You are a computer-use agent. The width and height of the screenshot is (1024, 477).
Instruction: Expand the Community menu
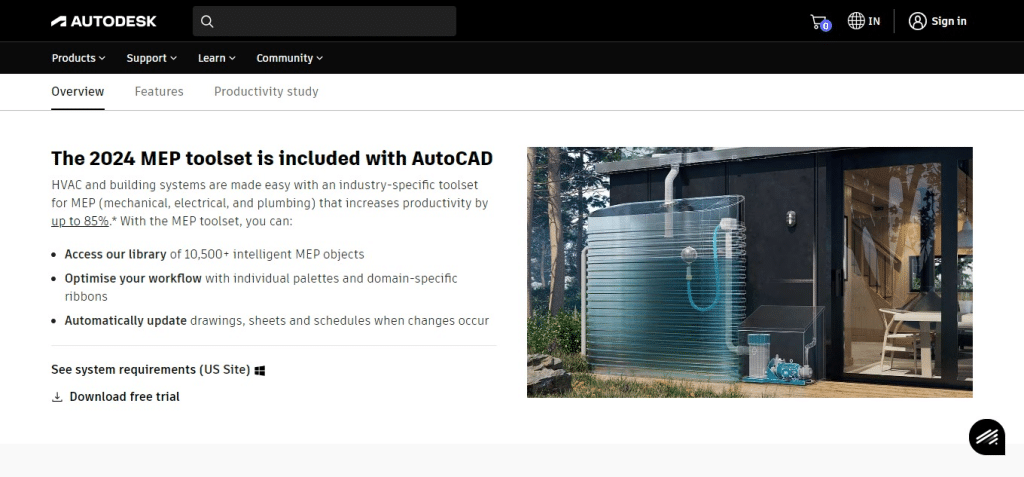tap(289, 58)
